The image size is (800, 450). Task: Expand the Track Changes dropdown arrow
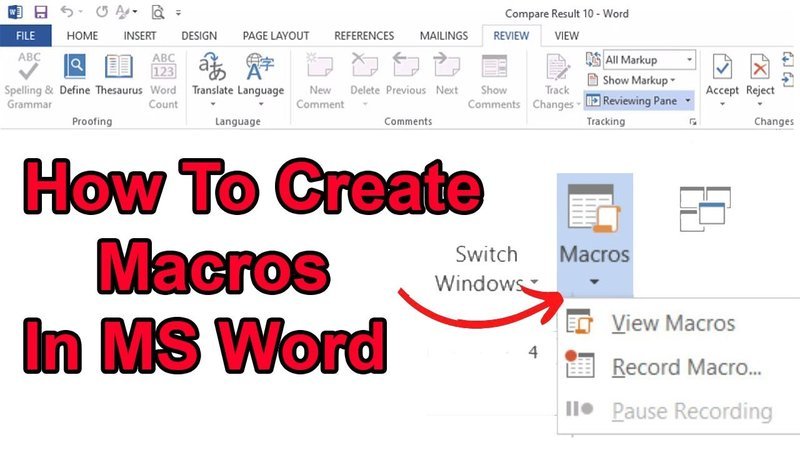click(579, 105)
